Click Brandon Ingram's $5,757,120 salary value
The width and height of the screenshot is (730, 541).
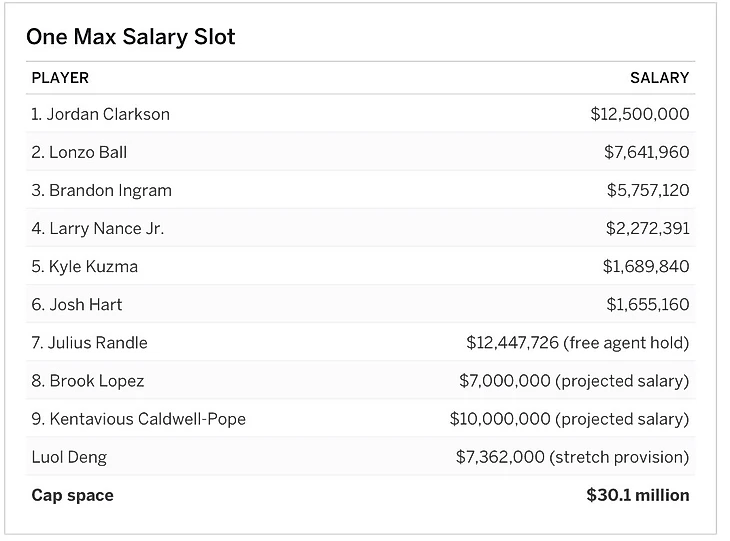pyautogui.click(x=647, y=190)
